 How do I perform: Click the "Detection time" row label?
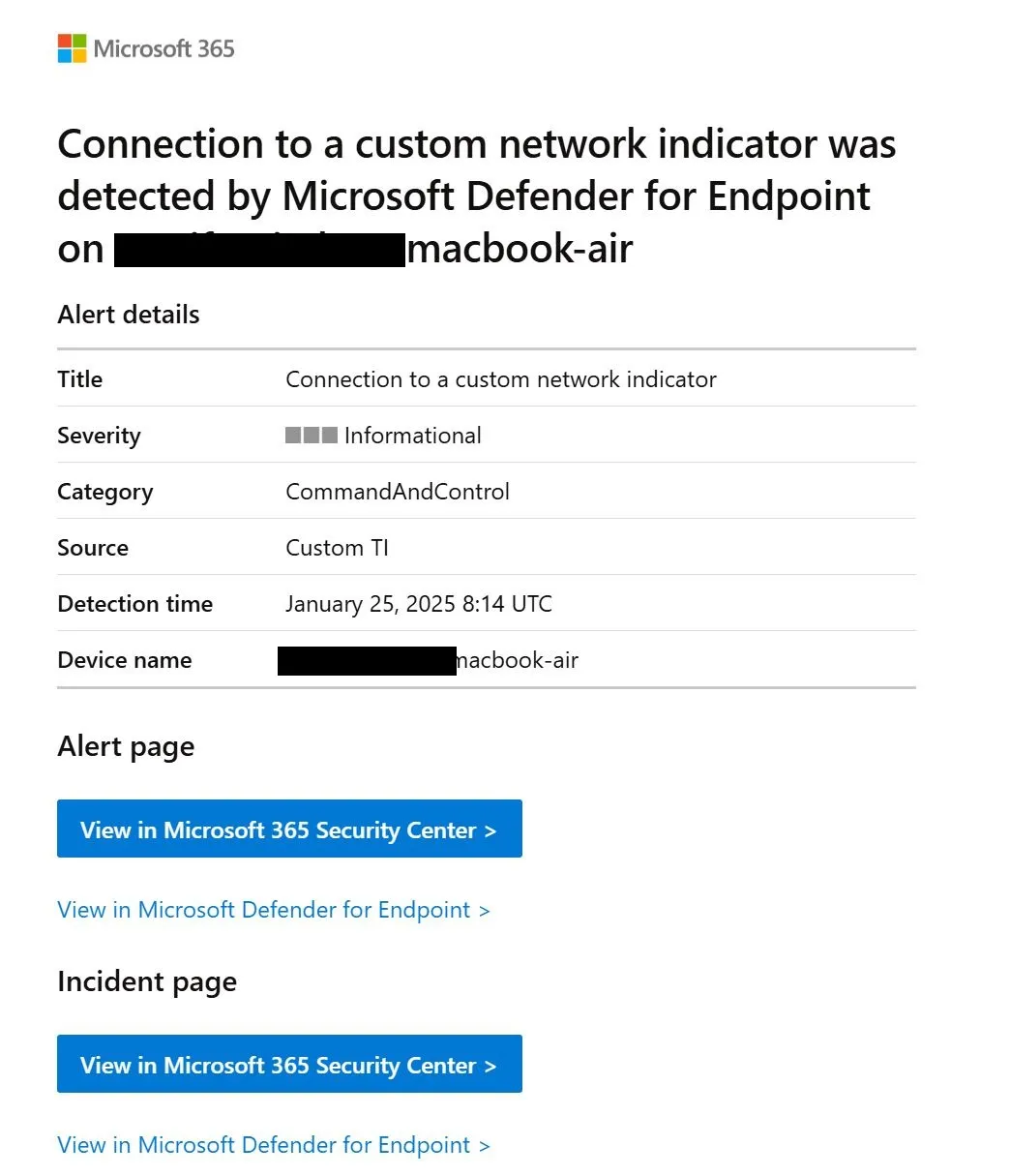tap(134, 604)
